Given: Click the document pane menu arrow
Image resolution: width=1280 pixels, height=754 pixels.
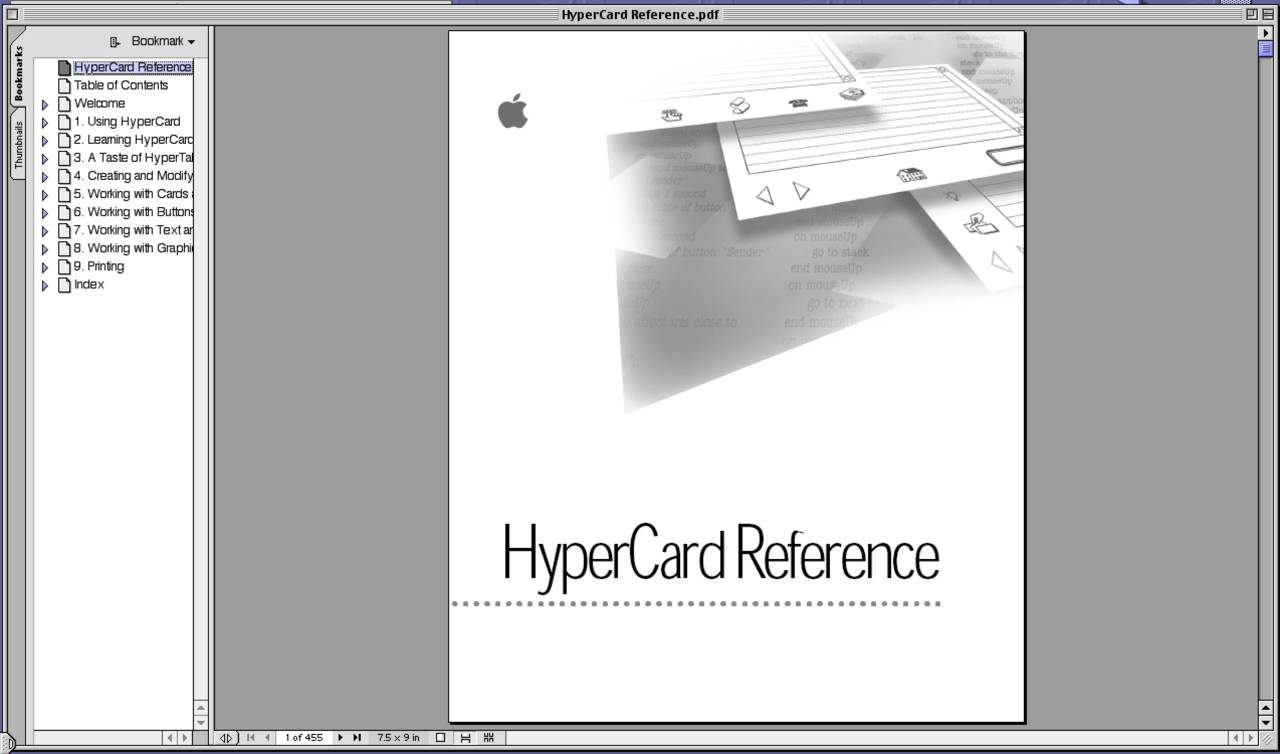Looking at the screenshot, I should [1265, 34].
